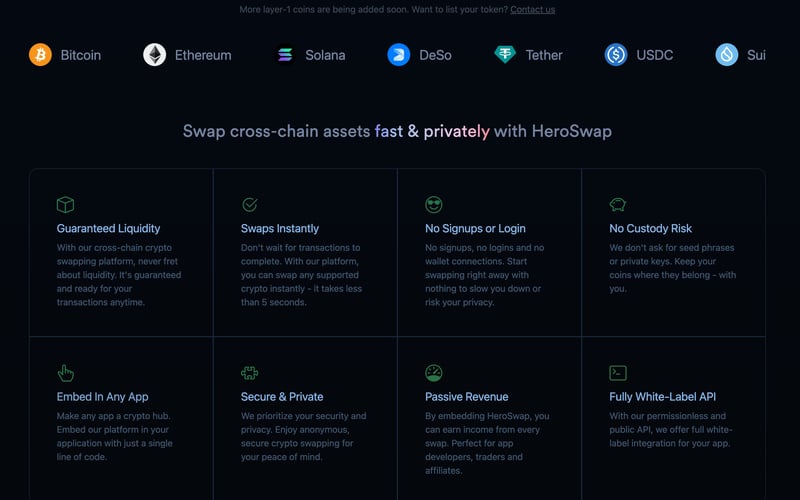Click the description starting 'With our permissionless'

671,430
